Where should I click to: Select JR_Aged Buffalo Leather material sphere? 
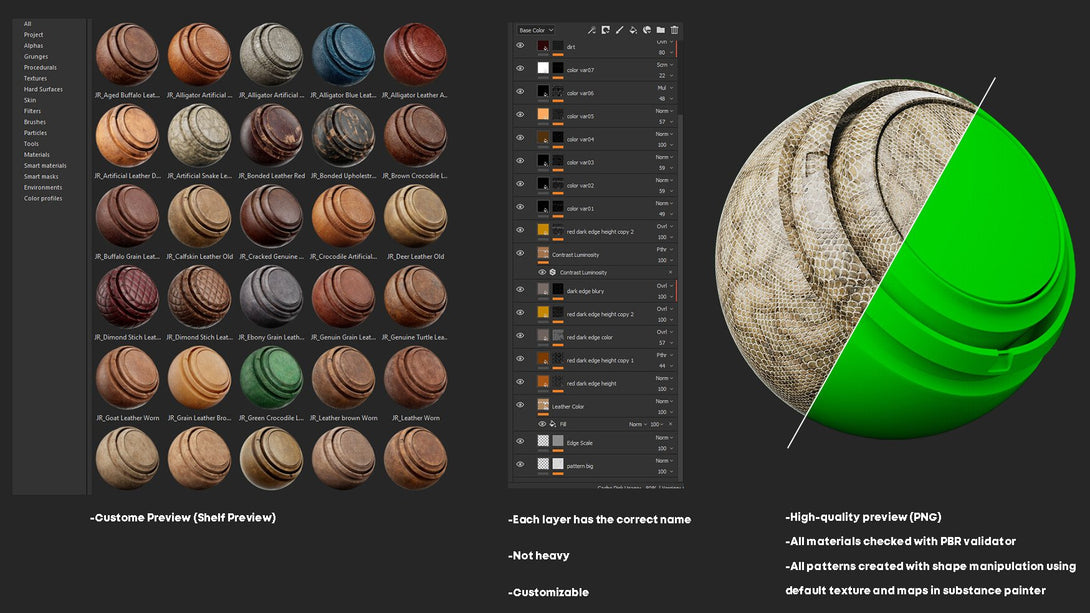coord(127,54)
